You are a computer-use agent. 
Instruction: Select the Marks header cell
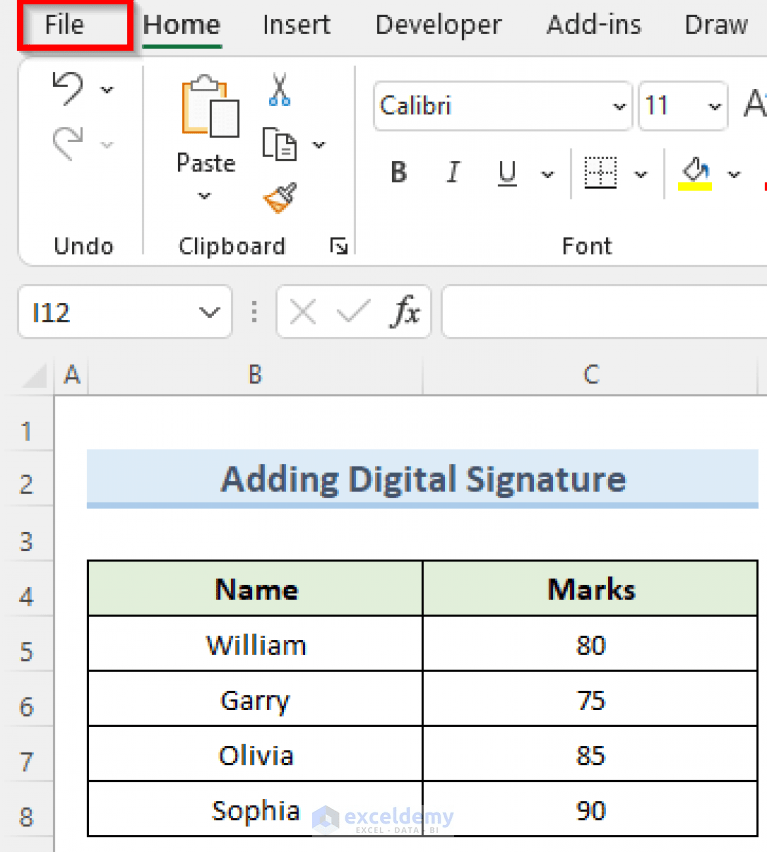[590, 589]
